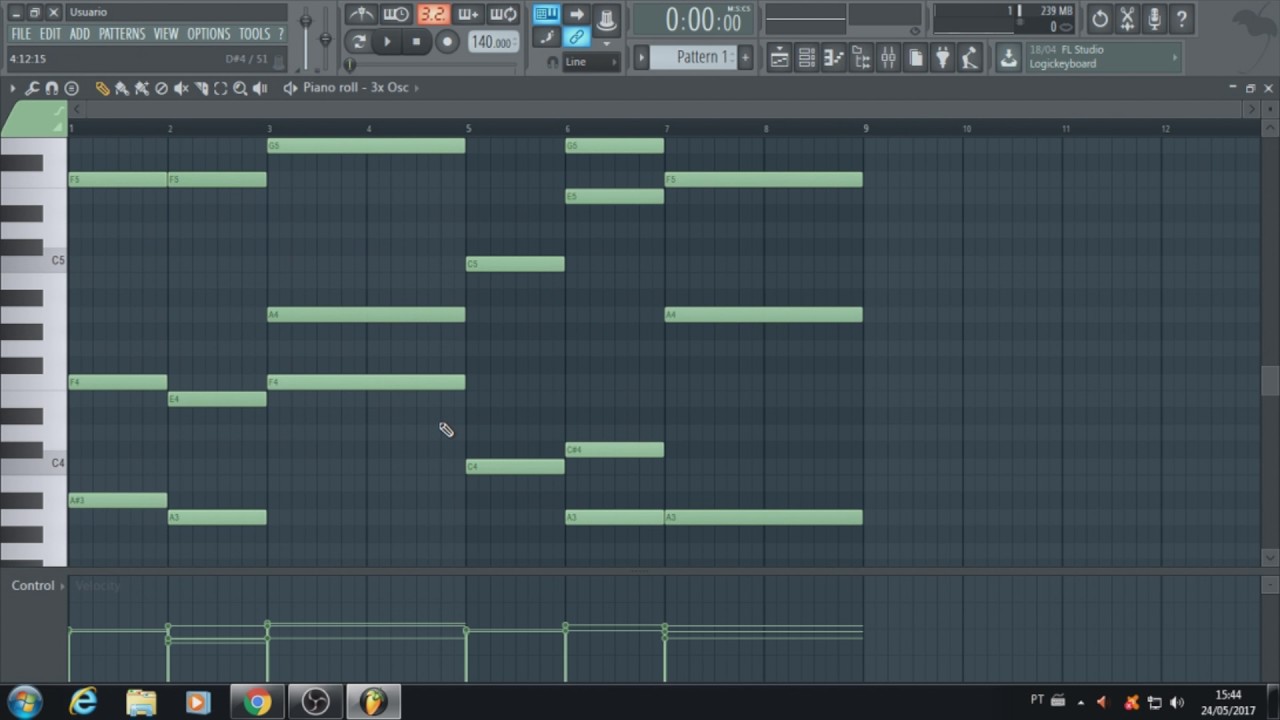The image size is (1280, 720).
Task: Select the Mute tool with crossed speaker
Action: click(181, 88)
